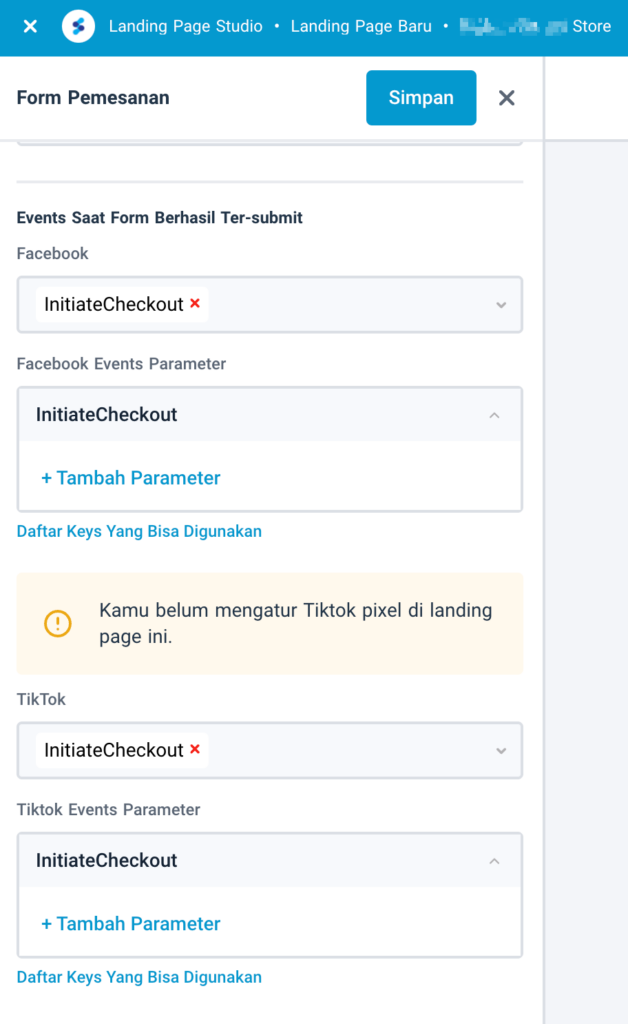
Task: Remove InitiateCheckout from the TikTok field
Action: pyautogui.click(x=196, y=750)
